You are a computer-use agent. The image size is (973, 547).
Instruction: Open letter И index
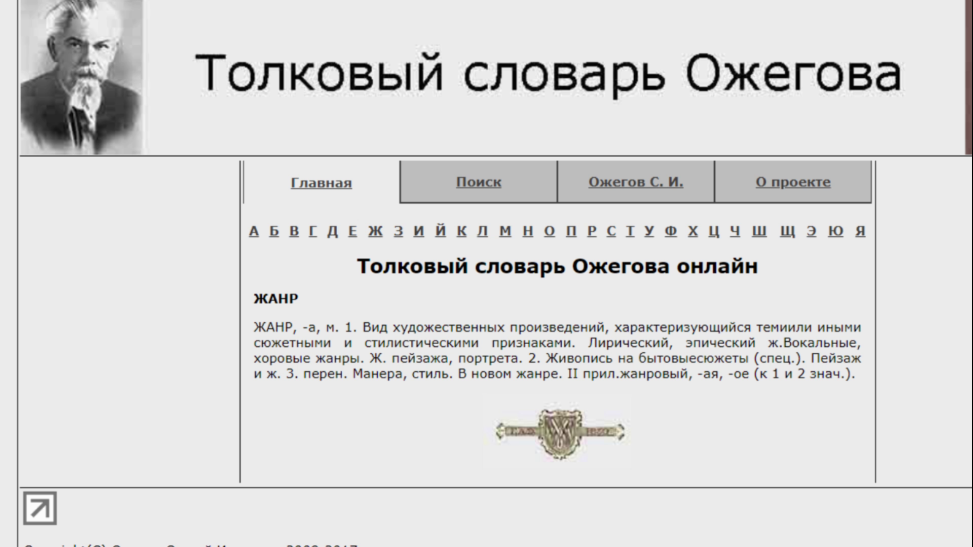click(419, 231)
